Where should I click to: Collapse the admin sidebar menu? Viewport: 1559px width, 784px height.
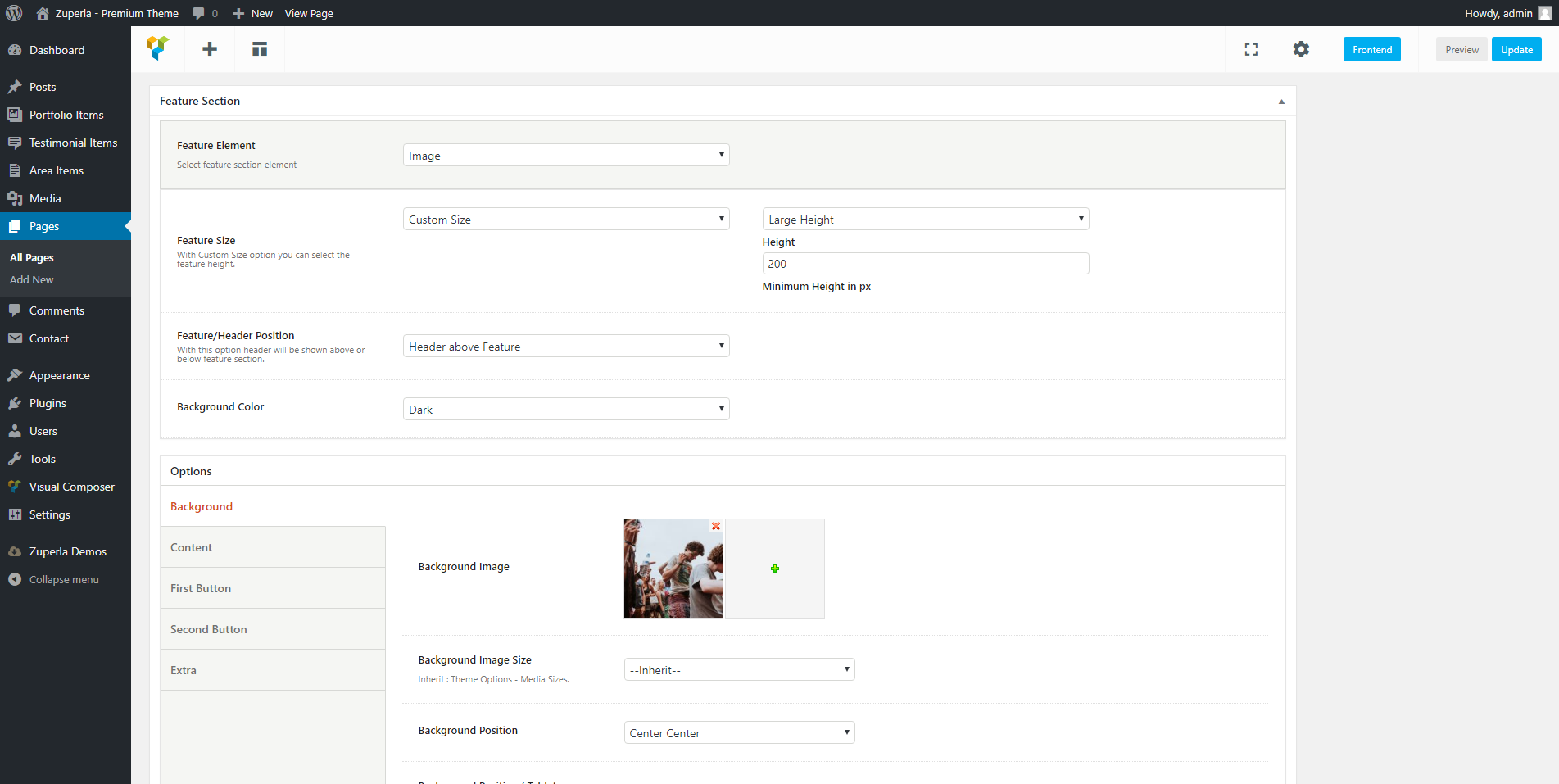point(66,579)
